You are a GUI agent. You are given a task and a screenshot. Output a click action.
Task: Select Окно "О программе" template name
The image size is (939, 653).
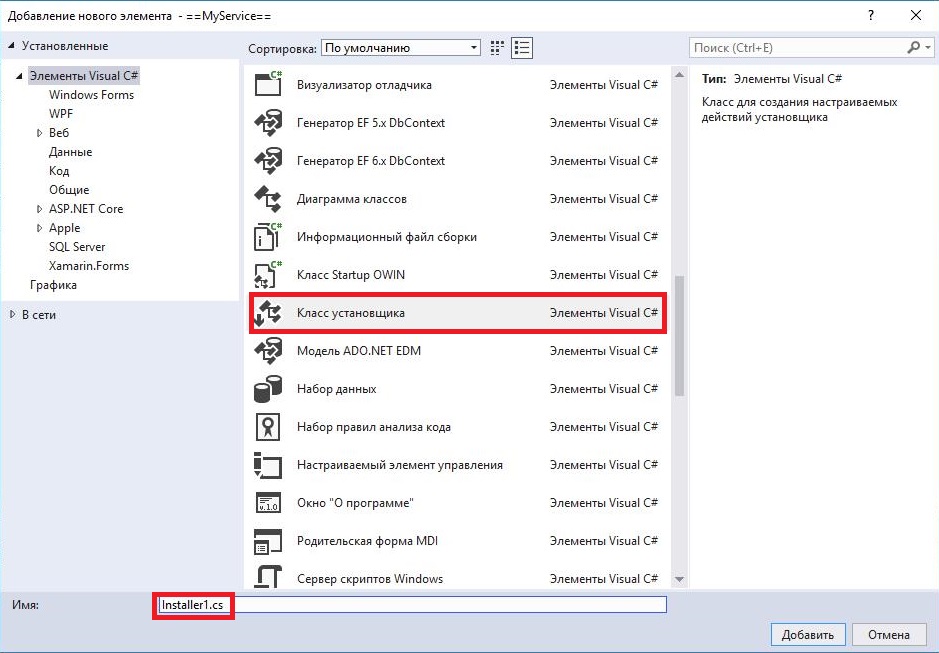pos(355,503)
